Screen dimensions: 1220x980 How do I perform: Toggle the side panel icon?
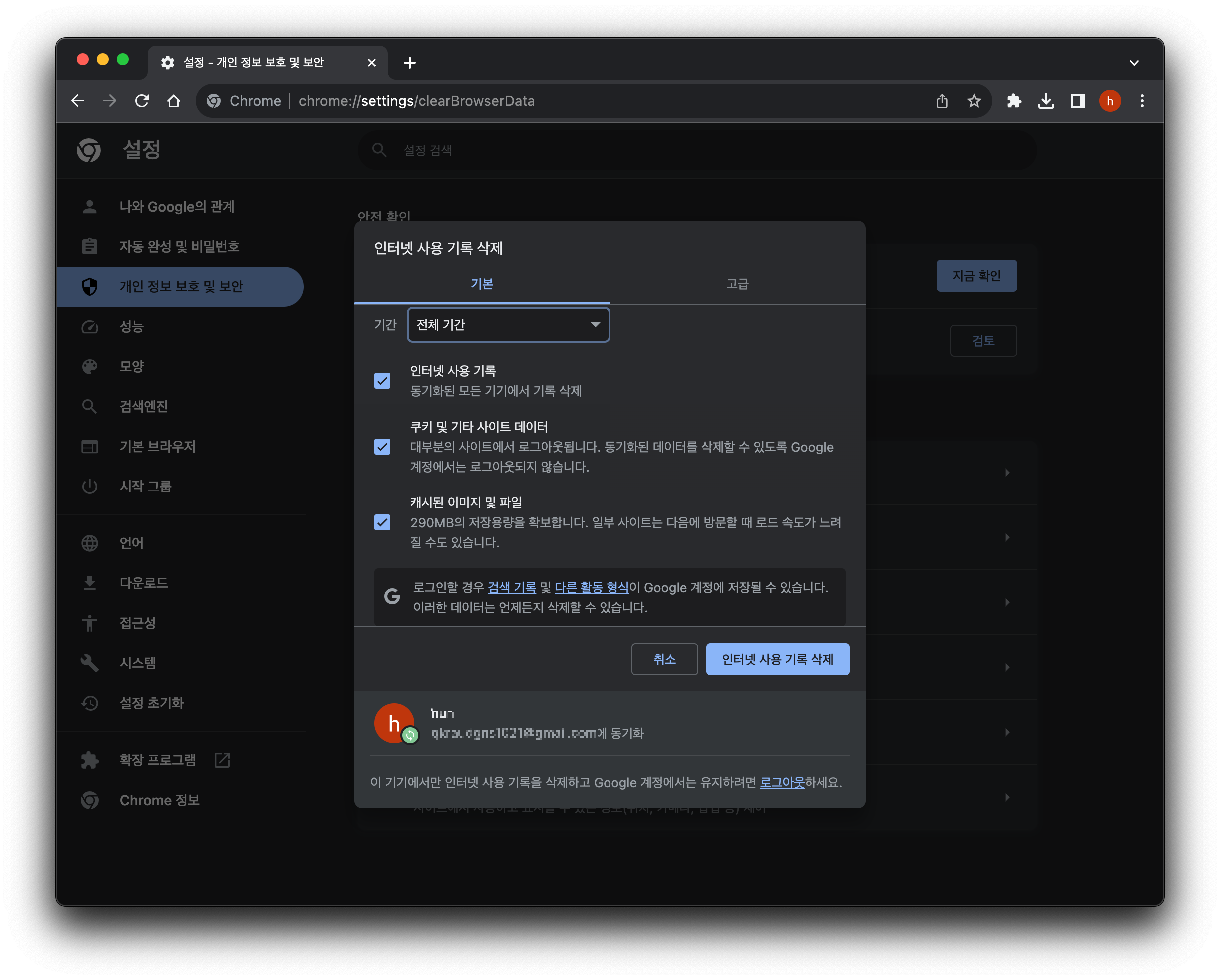1078,101
